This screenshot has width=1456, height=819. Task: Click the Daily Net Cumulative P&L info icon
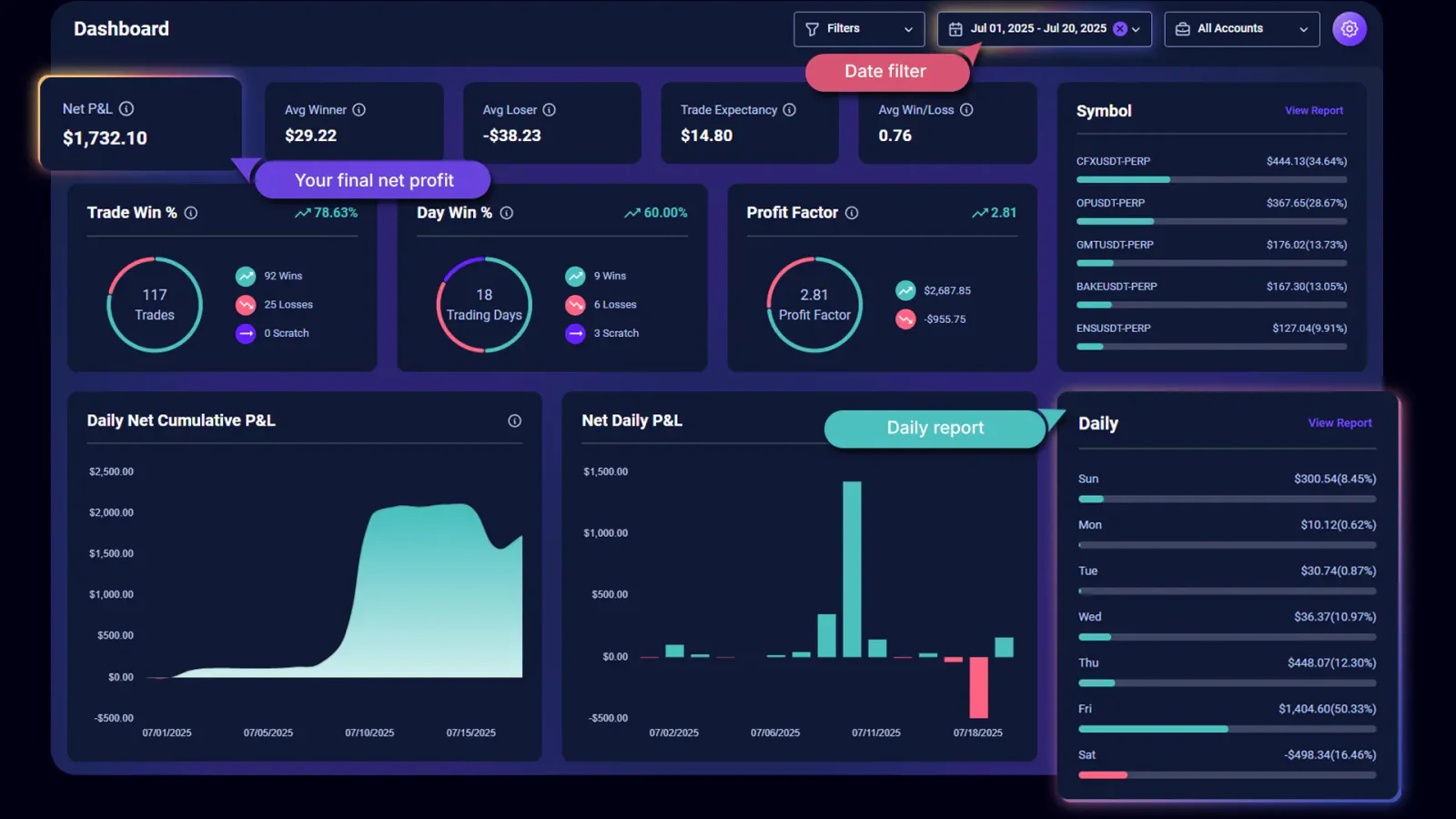point(514,420)
